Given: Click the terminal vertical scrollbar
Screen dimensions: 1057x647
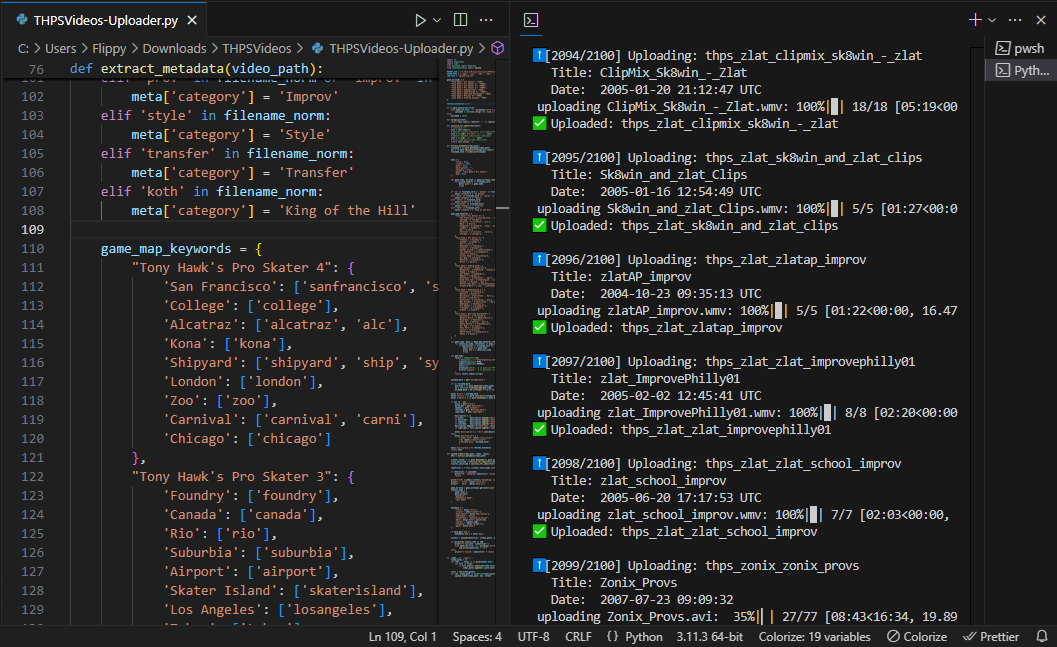Looking at the screenshot, I should [x=976, y=335].
